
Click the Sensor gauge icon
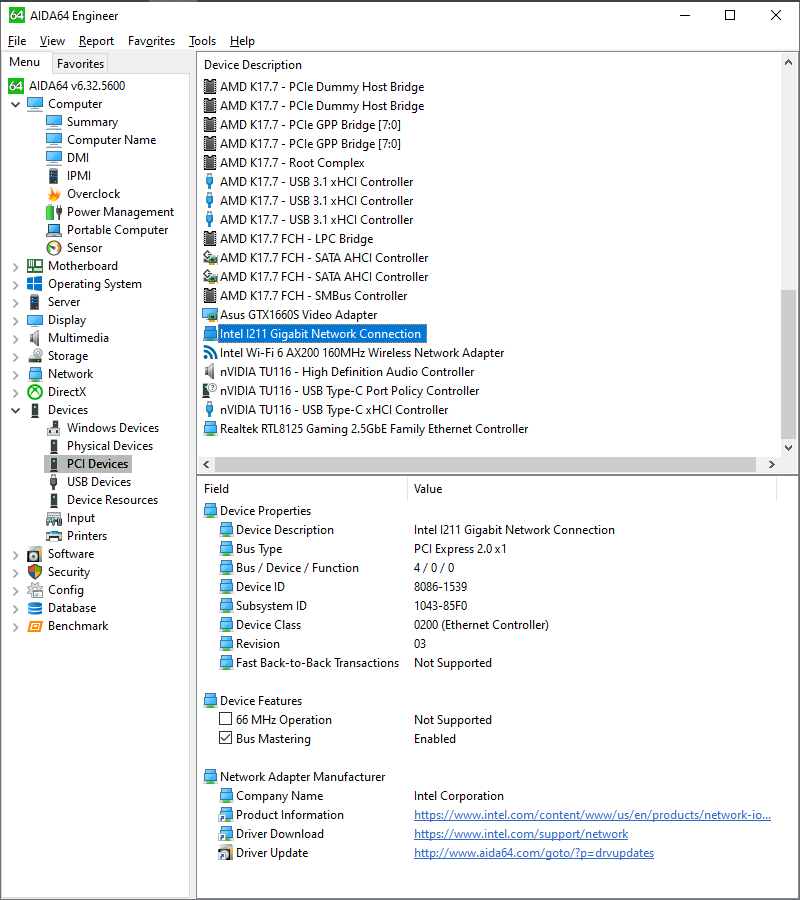pyautogui.click(x=54, y=248)
